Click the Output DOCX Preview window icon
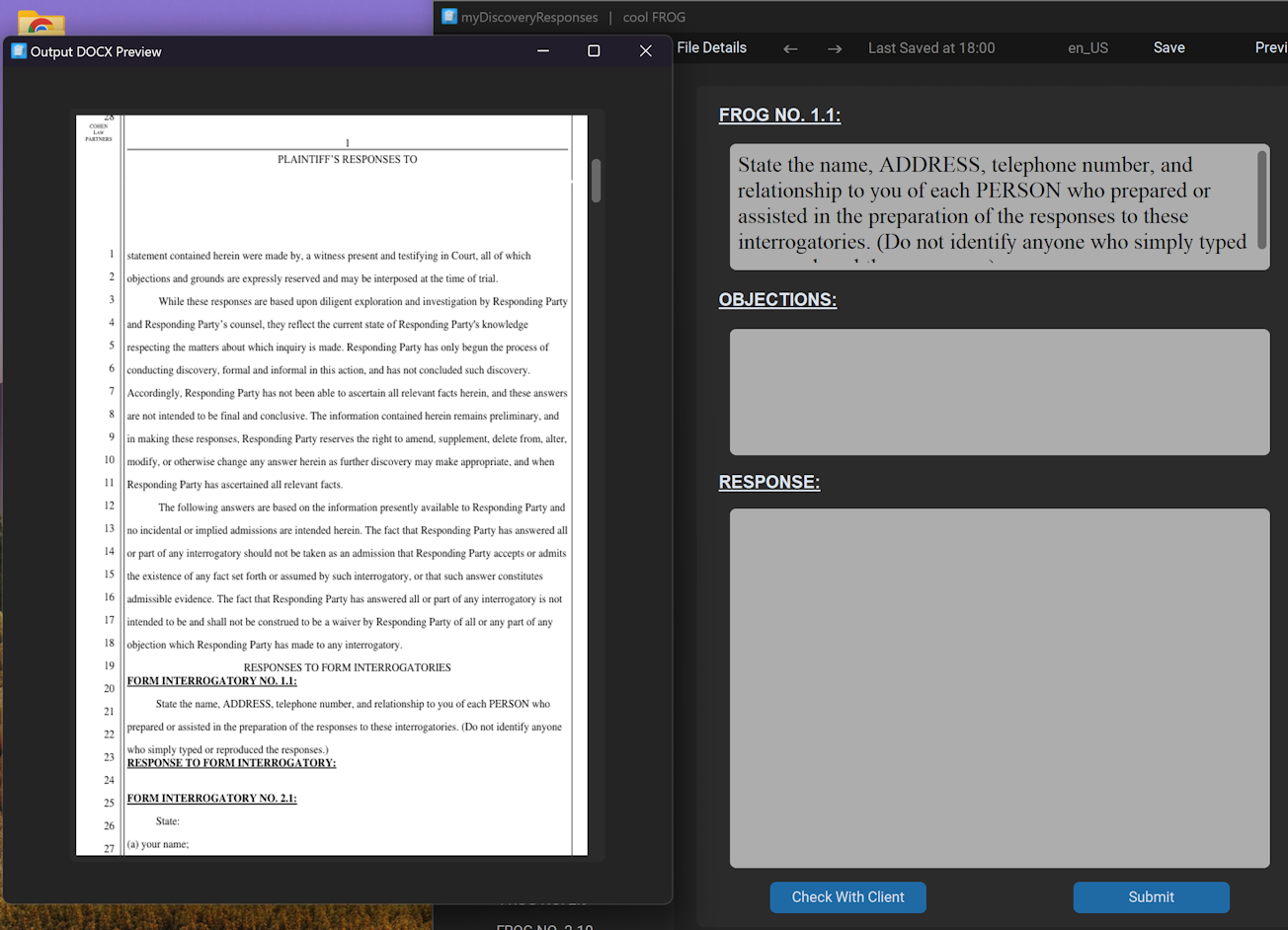The height and width of the screenshot is (930, 1288). (x=19, y=51)
